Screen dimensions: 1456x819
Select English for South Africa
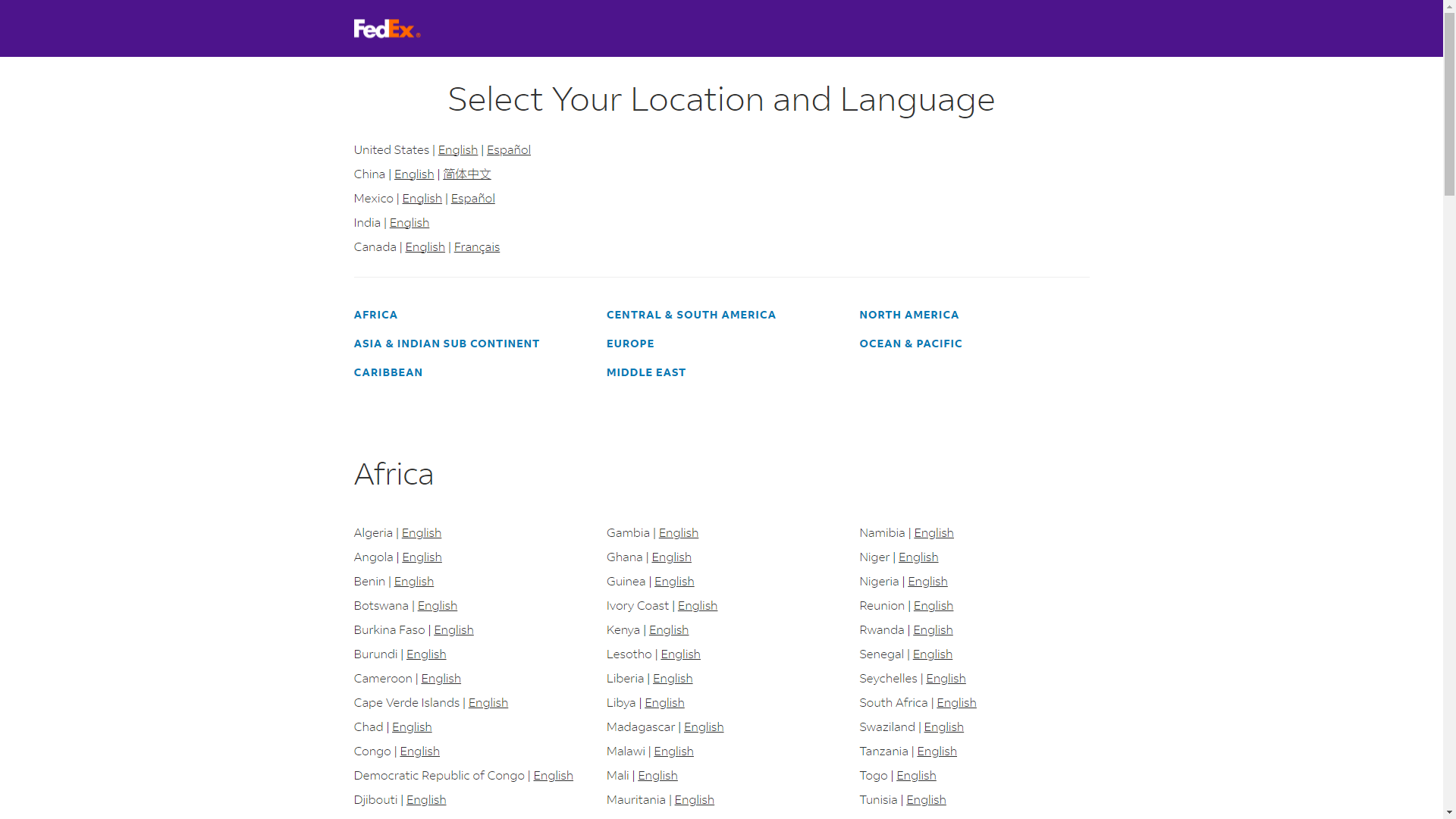(x=955, y=702)
